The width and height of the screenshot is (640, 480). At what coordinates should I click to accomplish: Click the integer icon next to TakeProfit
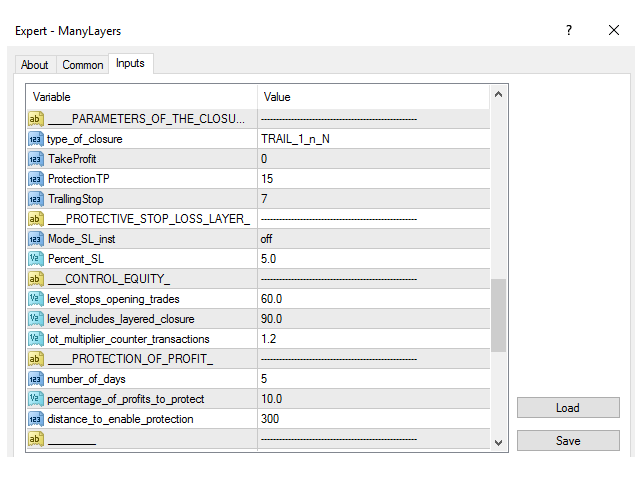[x=36, y=159]
